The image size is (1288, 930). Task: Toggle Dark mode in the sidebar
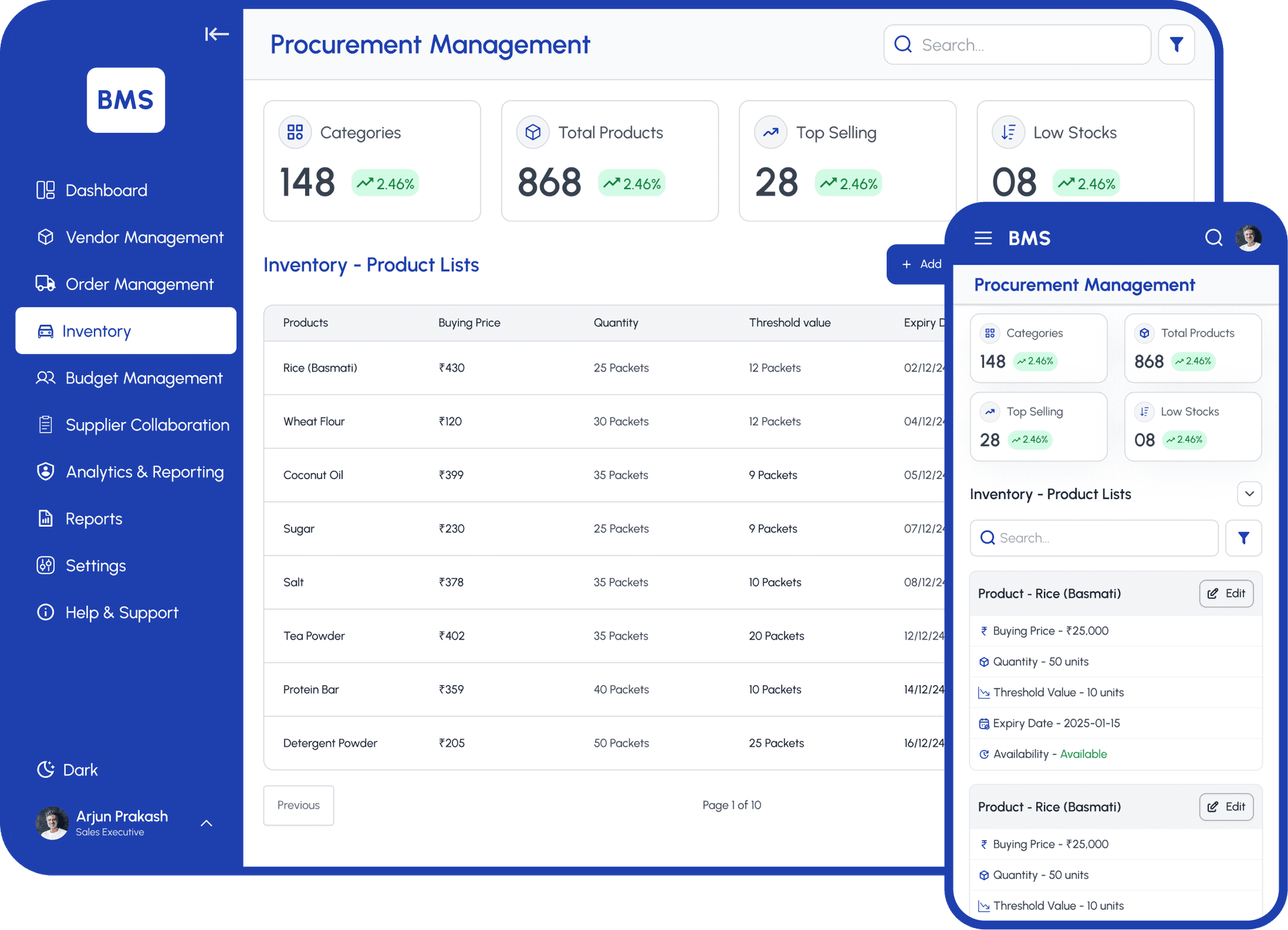pos(67,770)
